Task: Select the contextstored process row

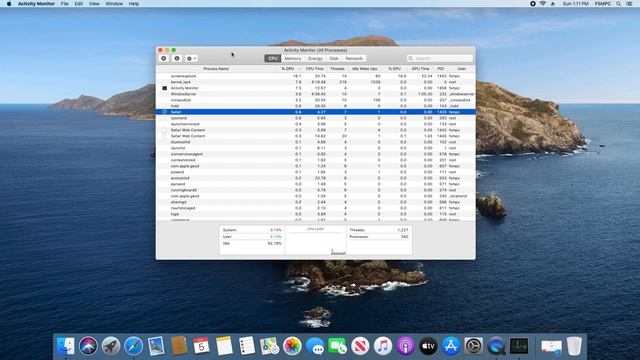Action: [316, 160]
